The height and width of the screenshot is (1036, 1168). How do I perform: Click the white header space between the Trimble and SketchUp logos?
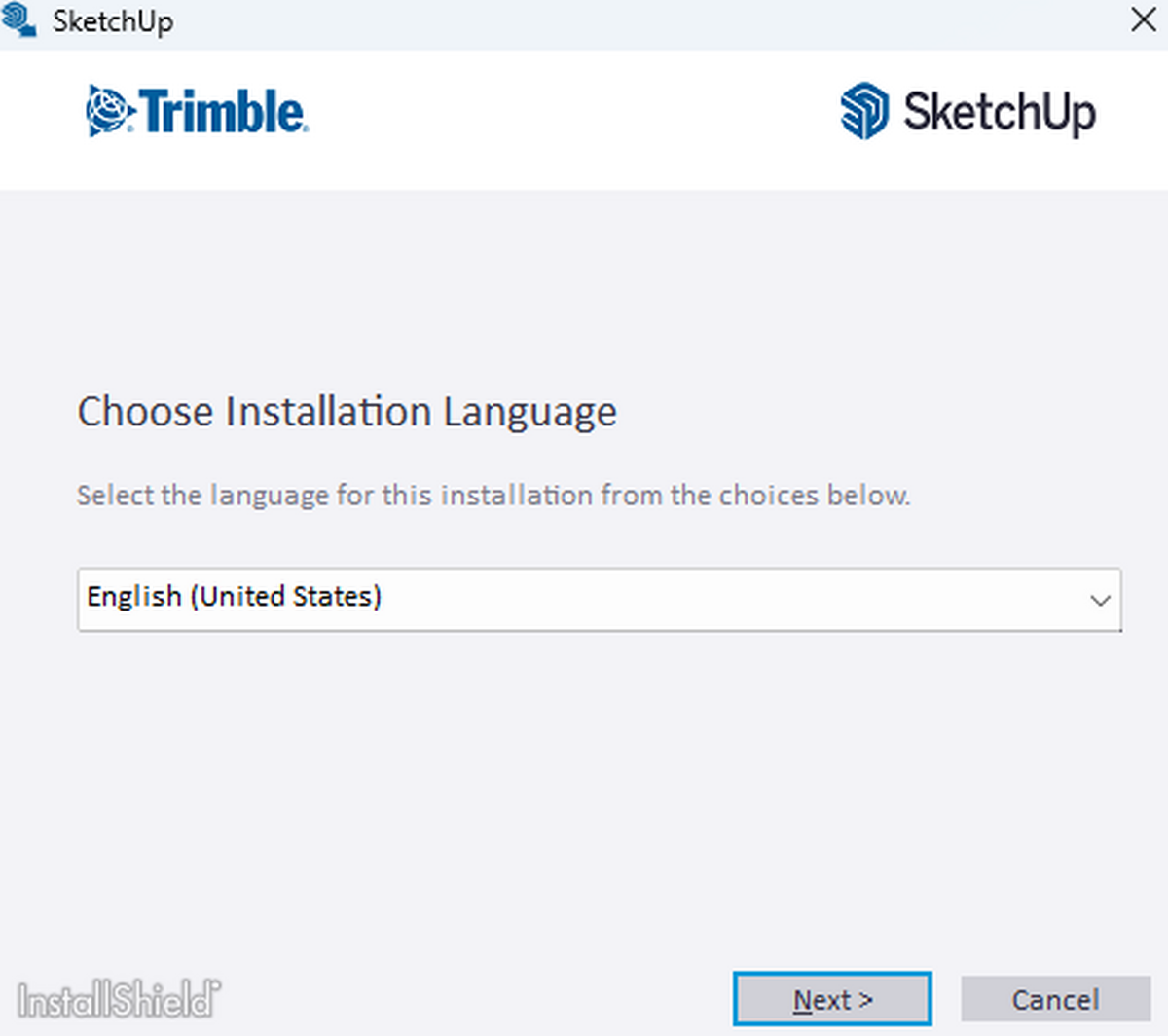[574, 112]
